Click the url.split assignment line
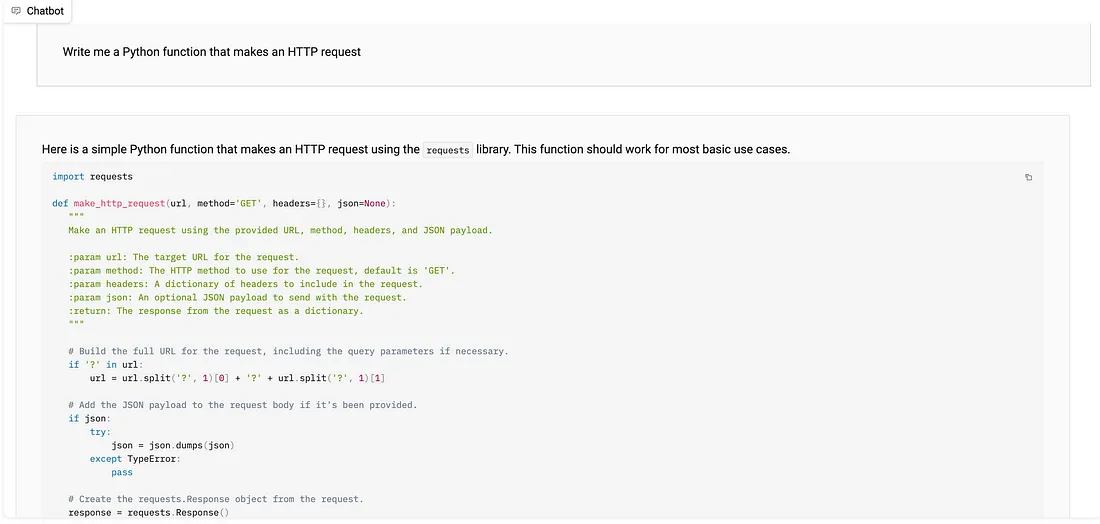Image resolution: width=1100 pixels, height=524 pixels. click(x=238, y=378)
